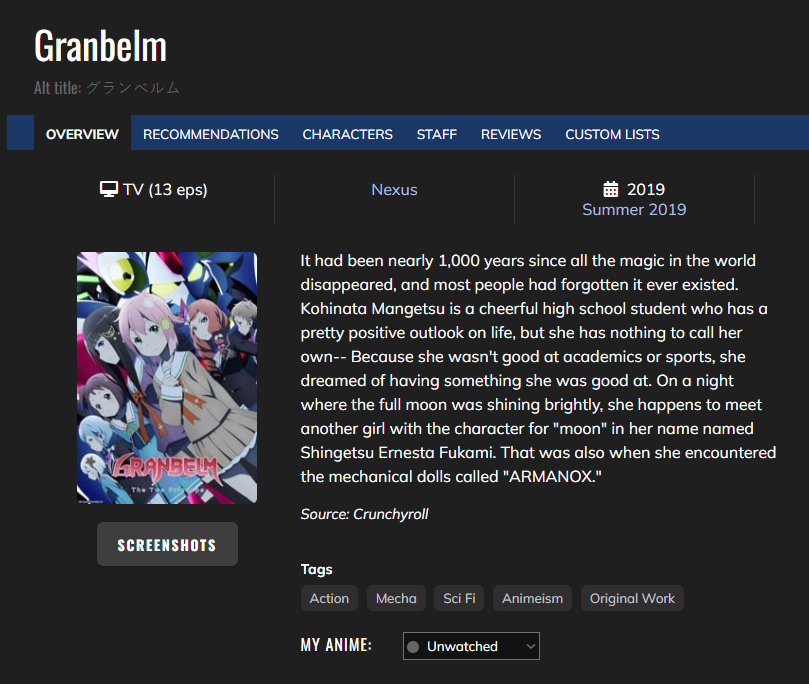Switch to the Recommendations tab

[x=211, y=134]
